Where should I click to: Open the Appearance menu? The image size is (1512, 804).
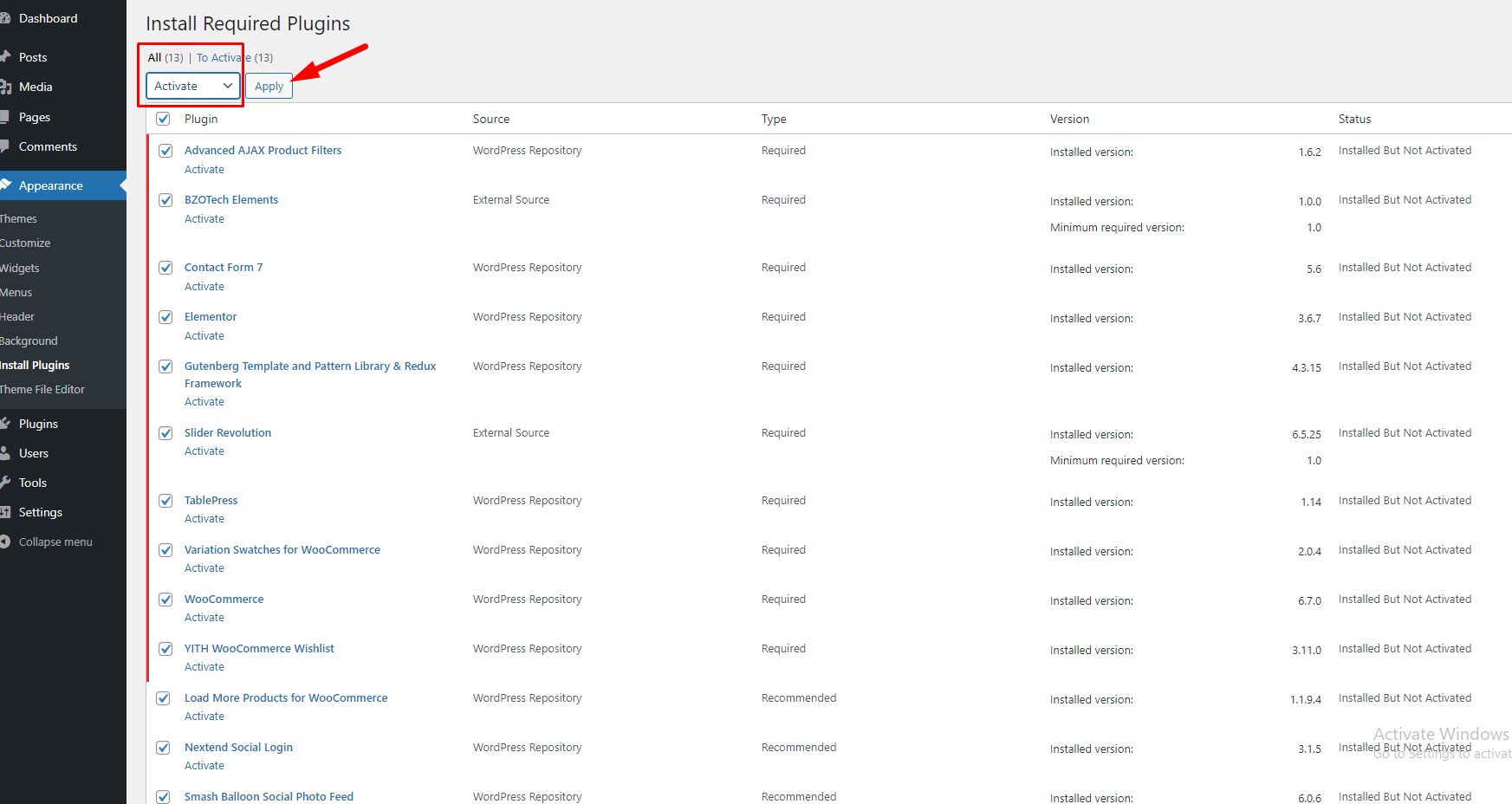tap(51, 185)
